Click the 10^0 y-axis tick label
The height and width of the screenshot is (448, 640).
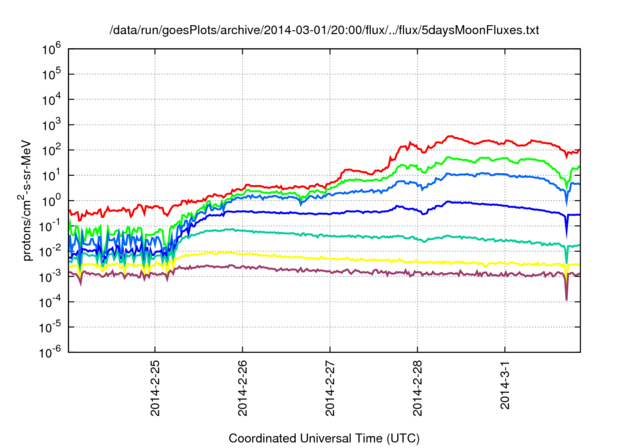point(51,201)
